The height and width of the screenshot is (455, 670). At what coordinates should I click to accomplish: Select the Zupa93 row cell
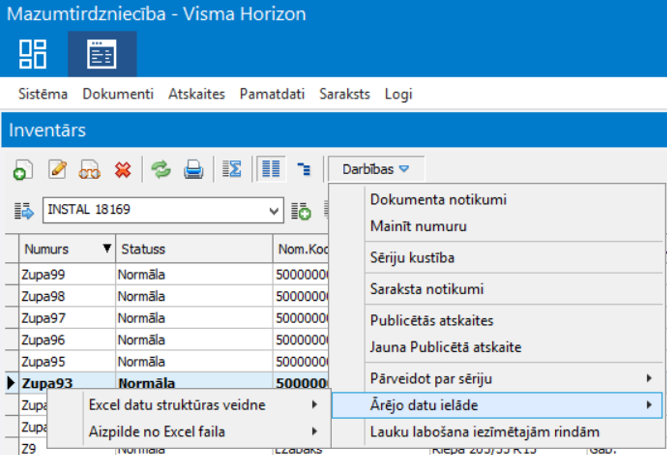(67, 383)
